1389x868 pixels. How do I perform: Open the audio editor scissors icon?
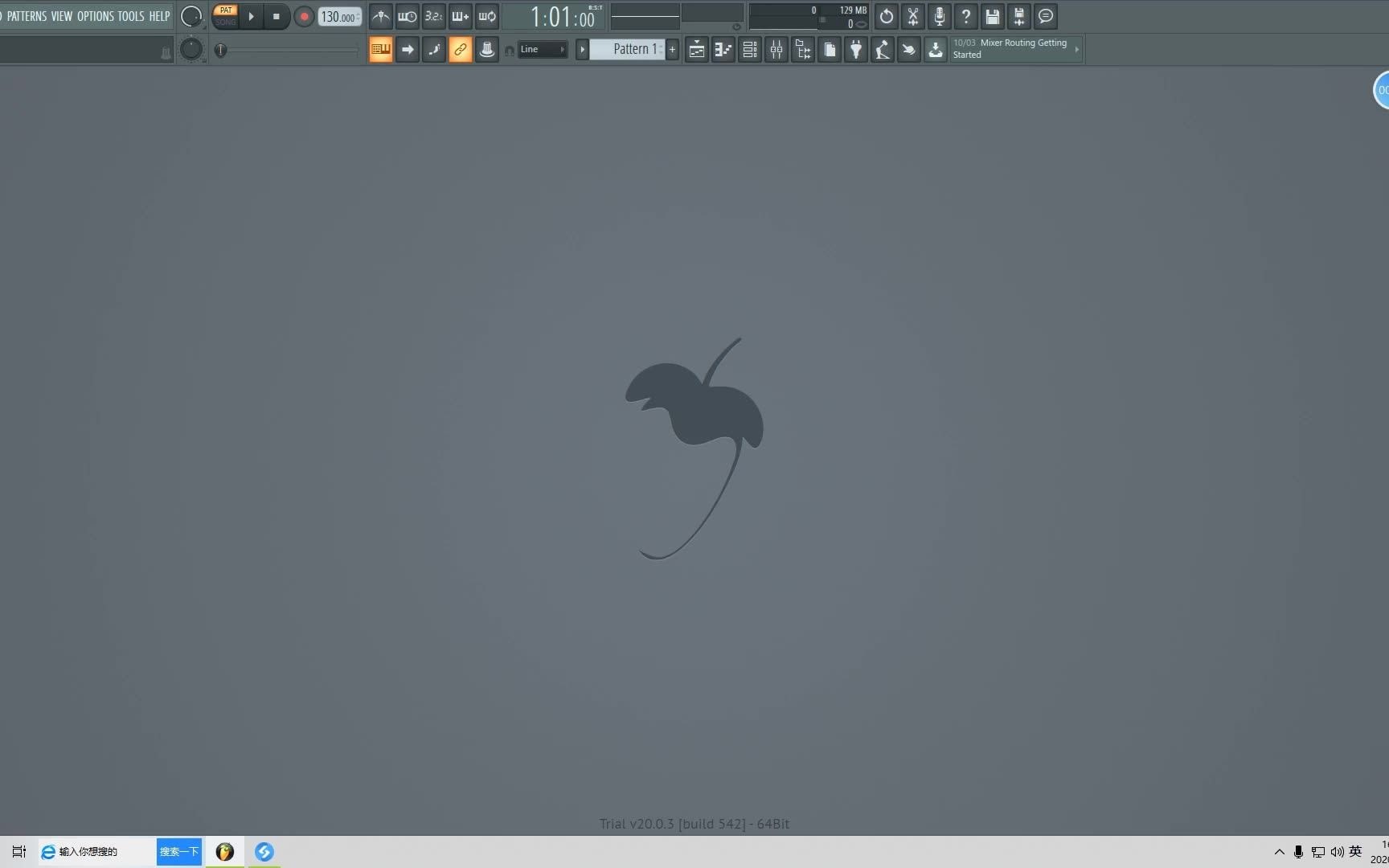(913, 16)
